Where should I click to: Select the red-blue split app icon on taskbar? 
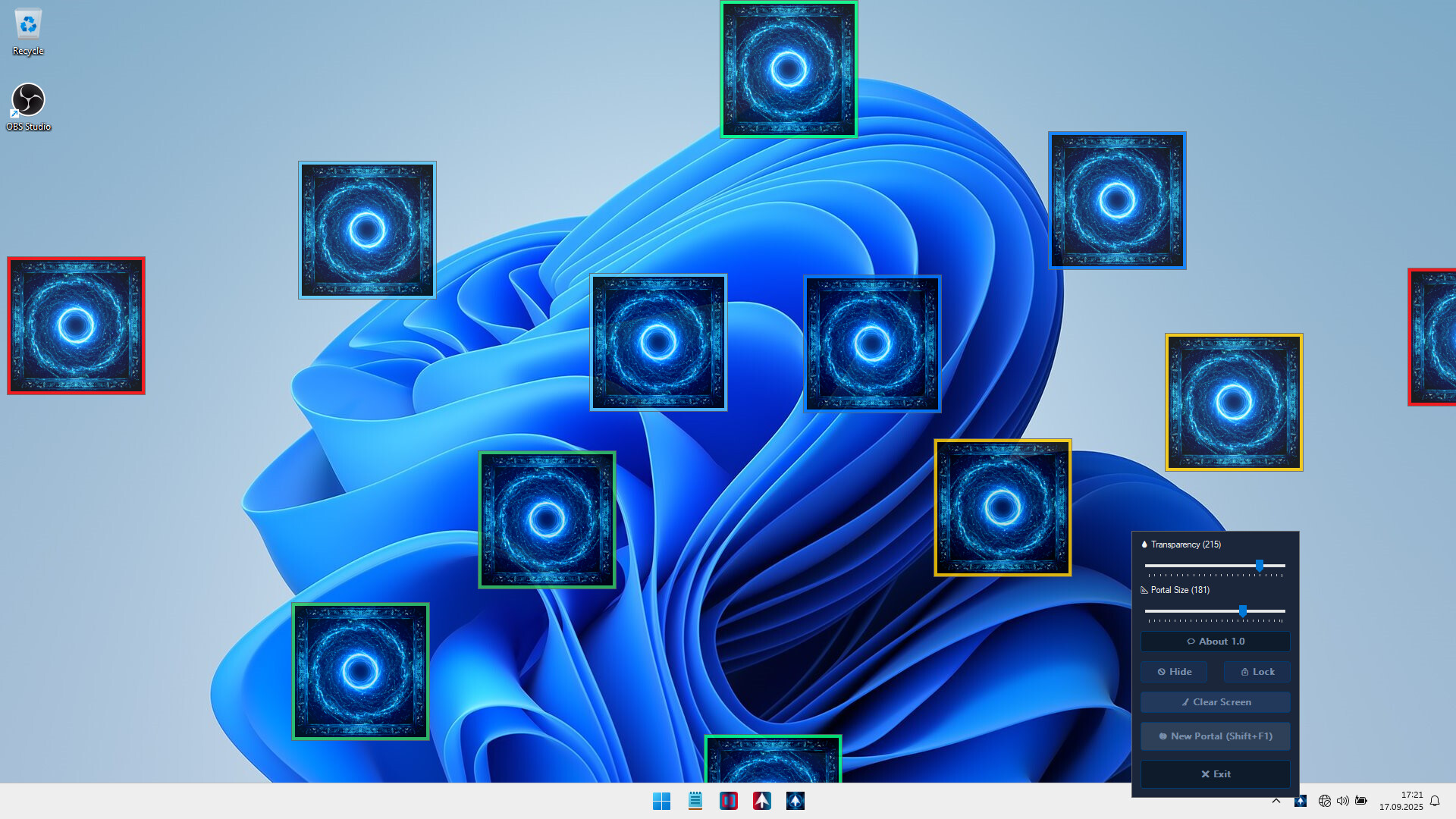729,801
